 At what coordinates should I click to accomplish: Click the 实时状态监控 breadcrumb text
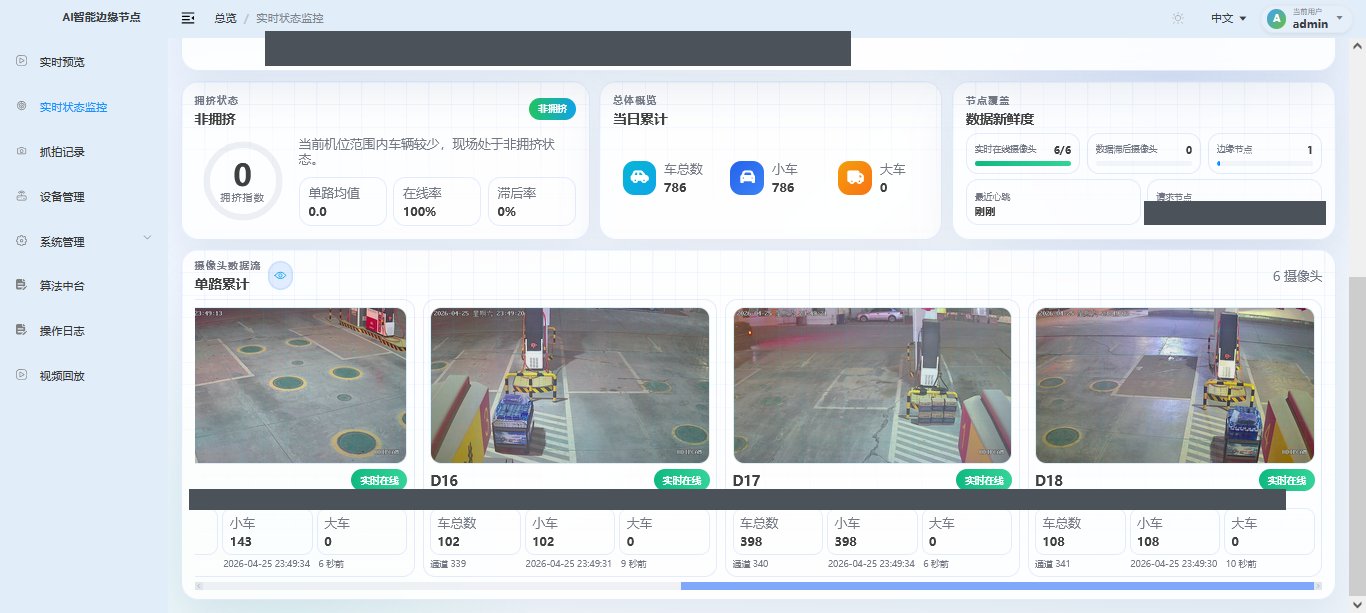290,18
